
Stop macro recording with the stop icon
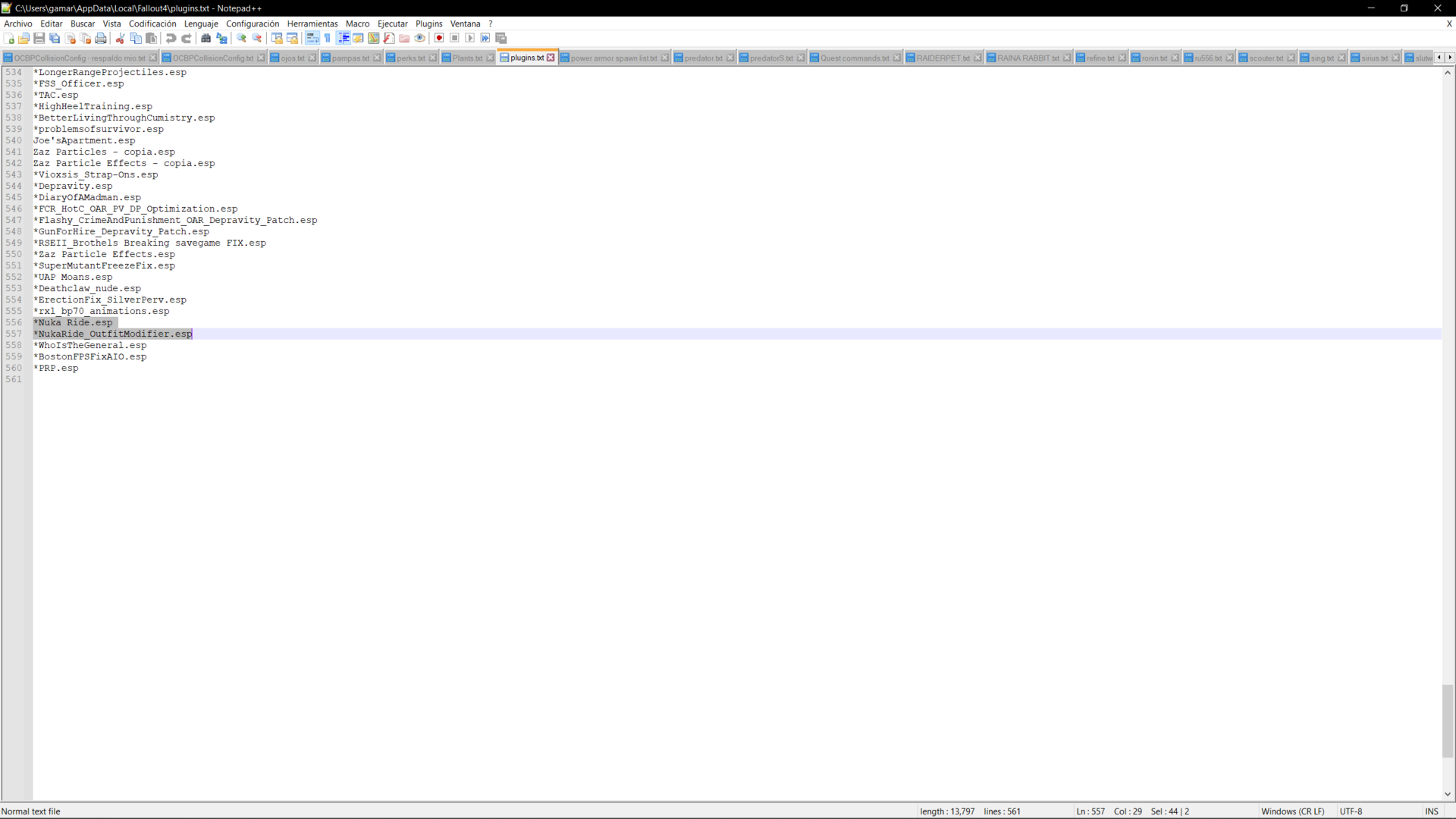tap(454, 38)
